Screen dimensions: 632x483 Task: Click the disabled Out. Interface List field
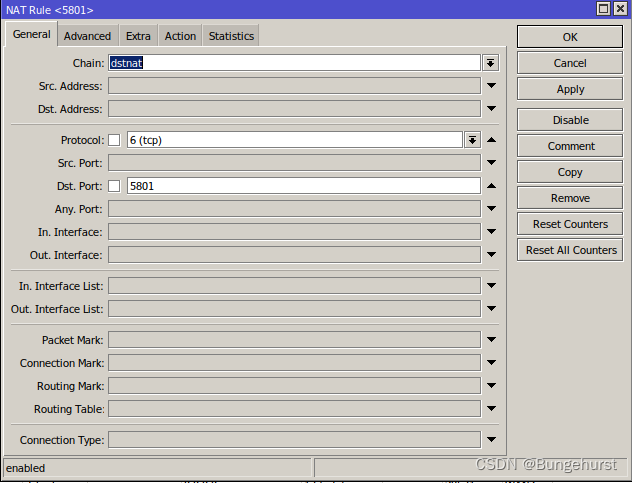(x=294, y=308)
